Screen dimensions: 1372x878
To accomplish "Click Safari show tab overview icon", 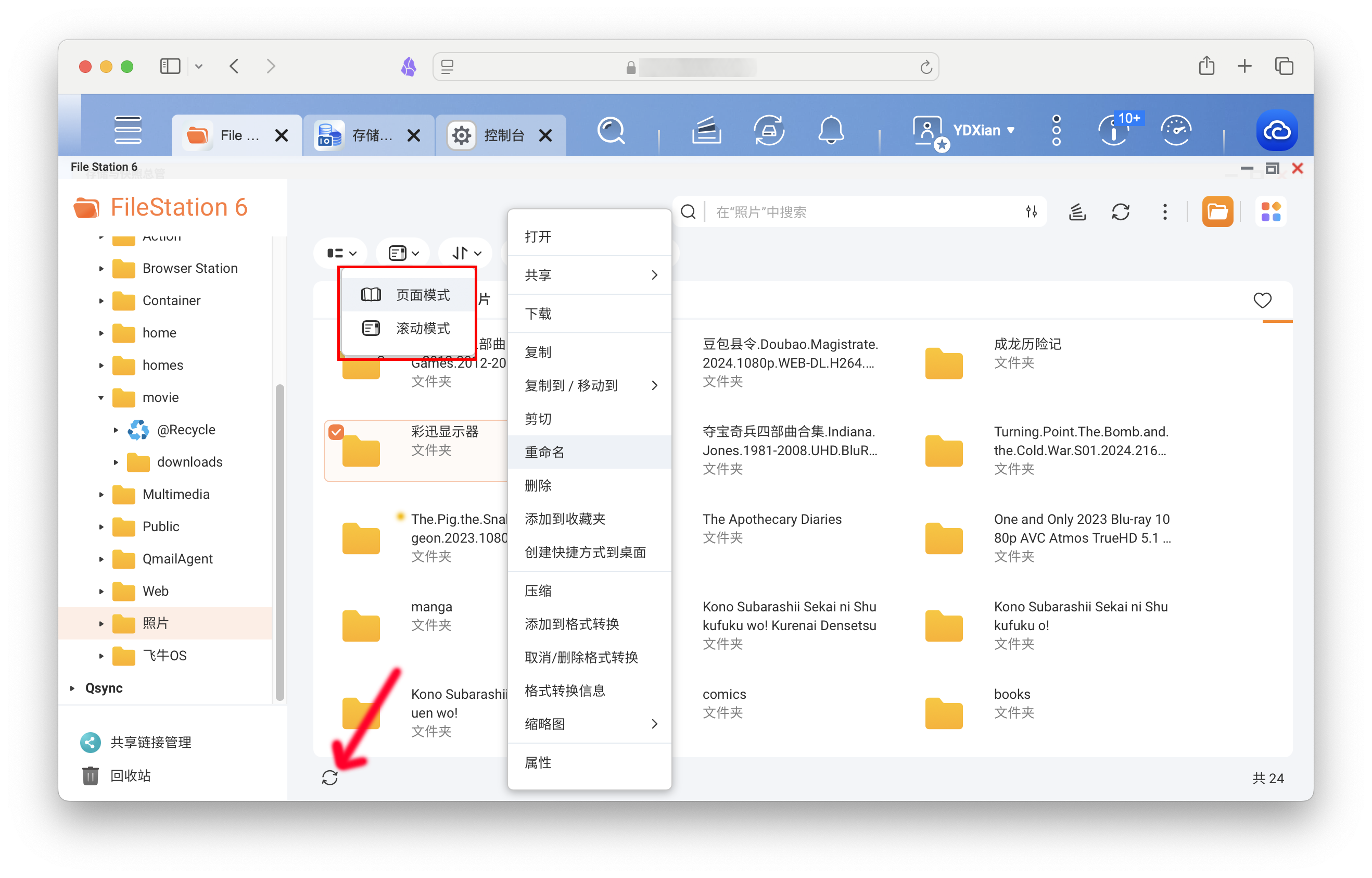I will tap(1283, 66).
